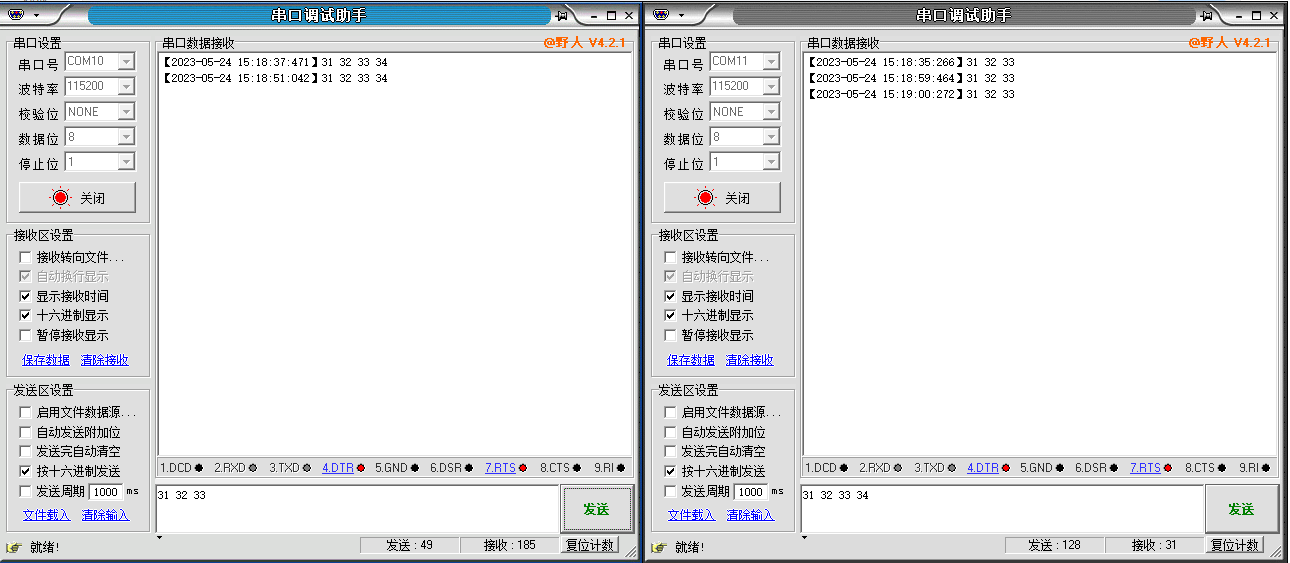Image resolution: width=1290 pixels, height=563 pixels.
Task: Click the red-light 关闭 port button for COM11
Action: point(723,198)
